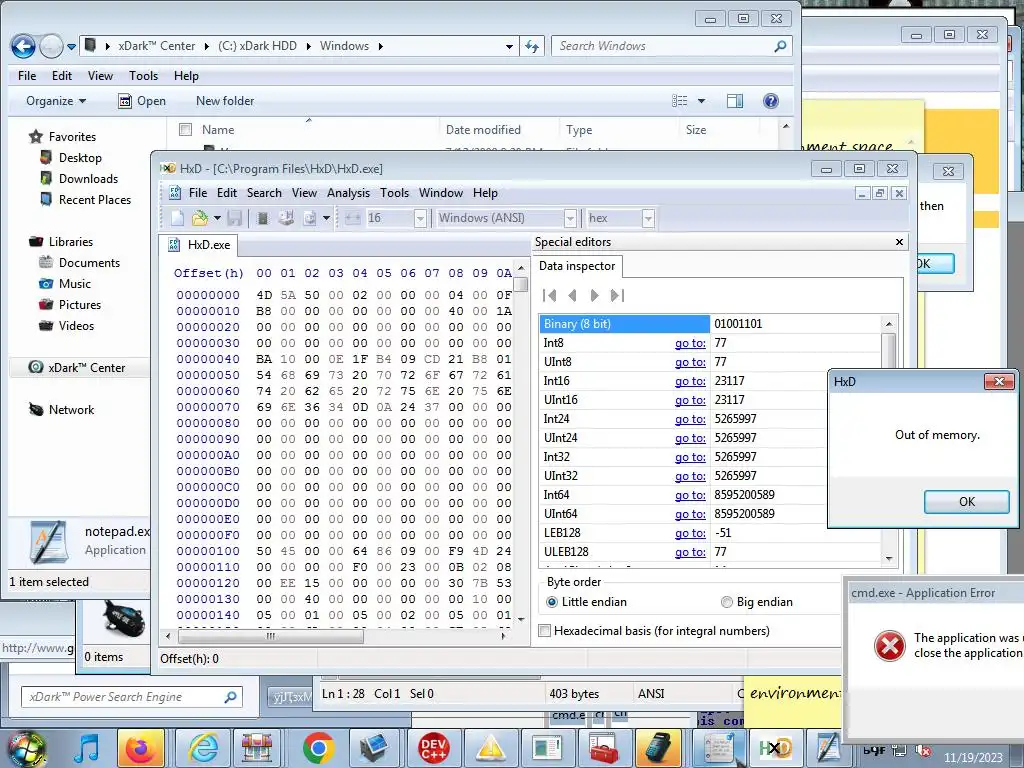Go to next byte in Data inspector
The width and height of the screenshot is (1024, 768).
coord(594,295)
